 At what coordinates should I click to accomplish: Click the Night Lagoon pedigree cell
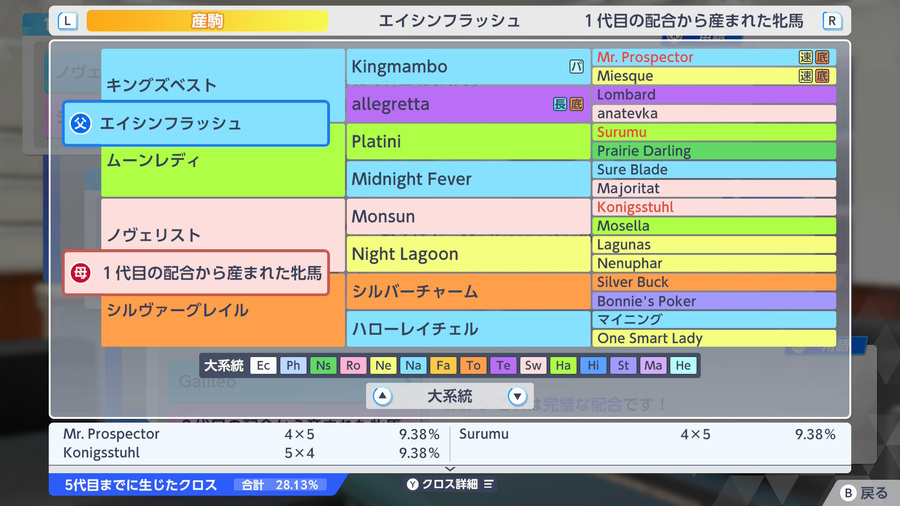(x=468, y=254)
